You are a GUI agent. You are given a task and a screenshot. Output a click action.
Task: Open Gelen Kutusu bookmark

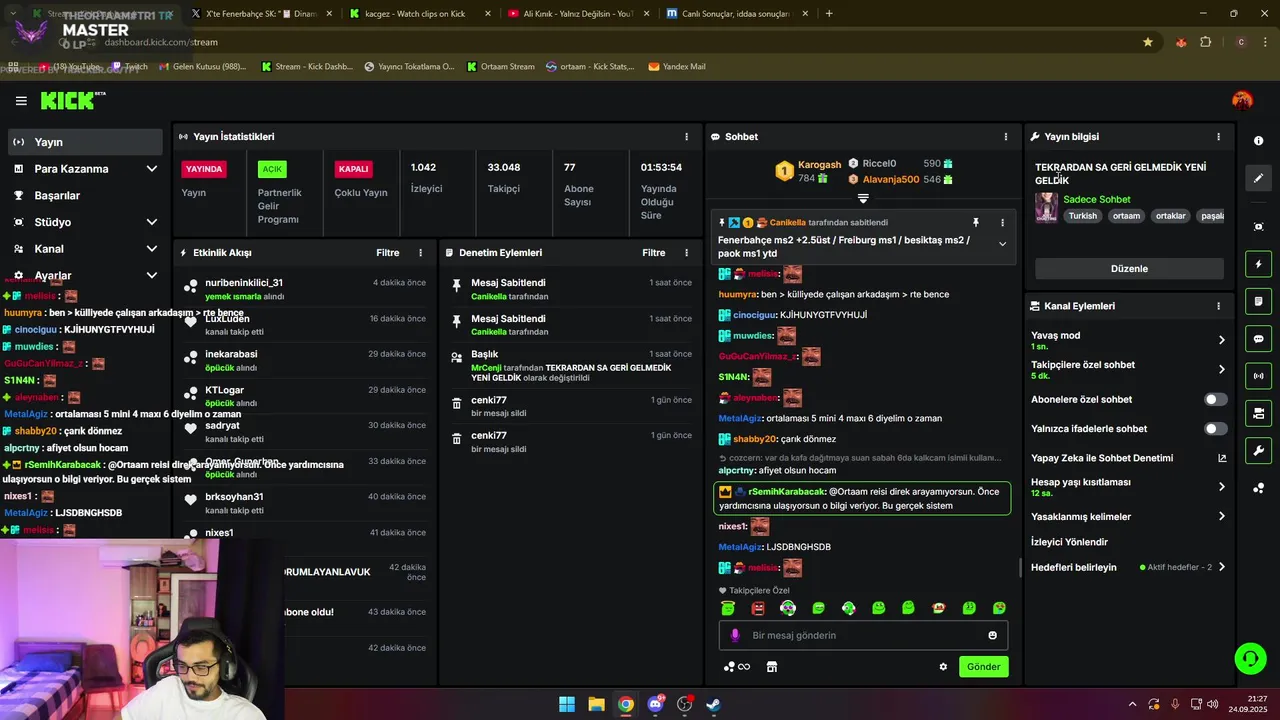201,67
